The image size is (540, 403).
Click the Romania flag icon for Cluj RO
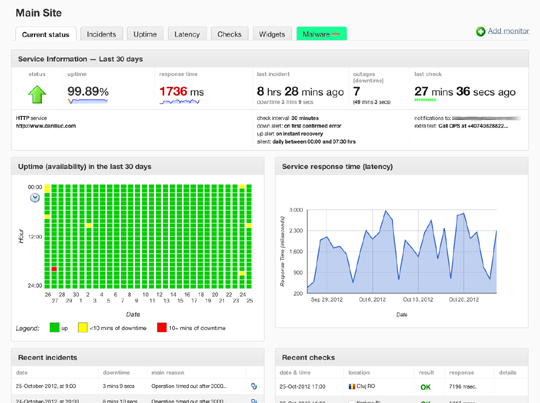pyautogui.click(x=352, y=386)
